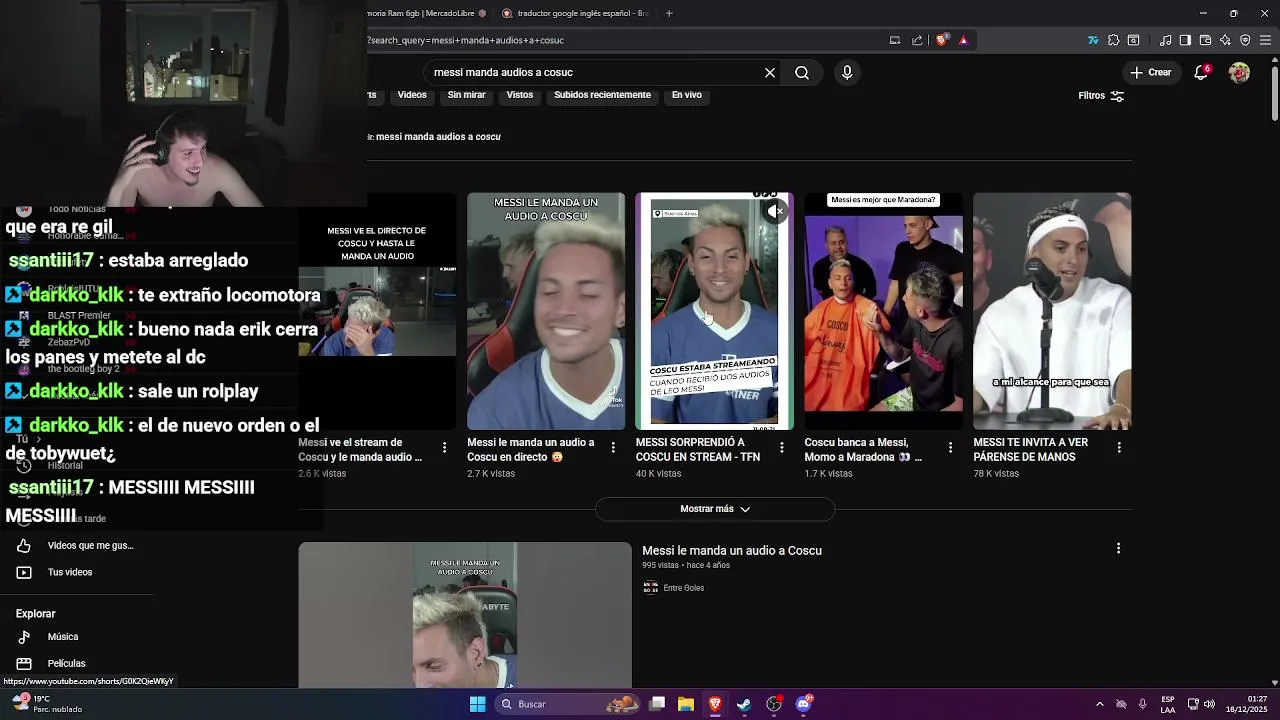Open YouTube notifications bell
This screenshot has height=720, width=1280.
pyautogui.click(x=1201, y=72)
